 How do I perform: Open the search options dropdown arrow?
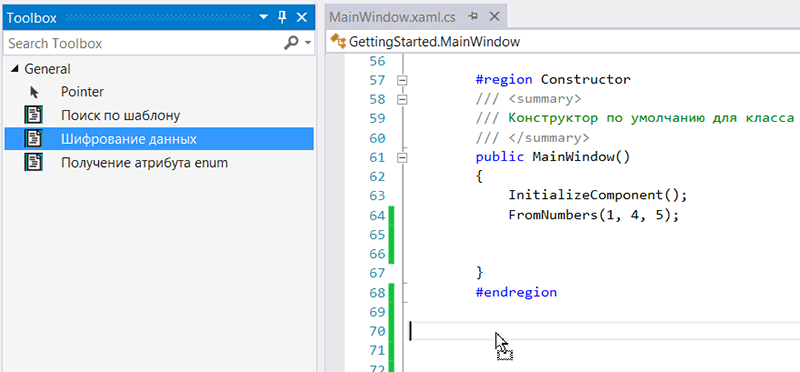click(307, 44)
